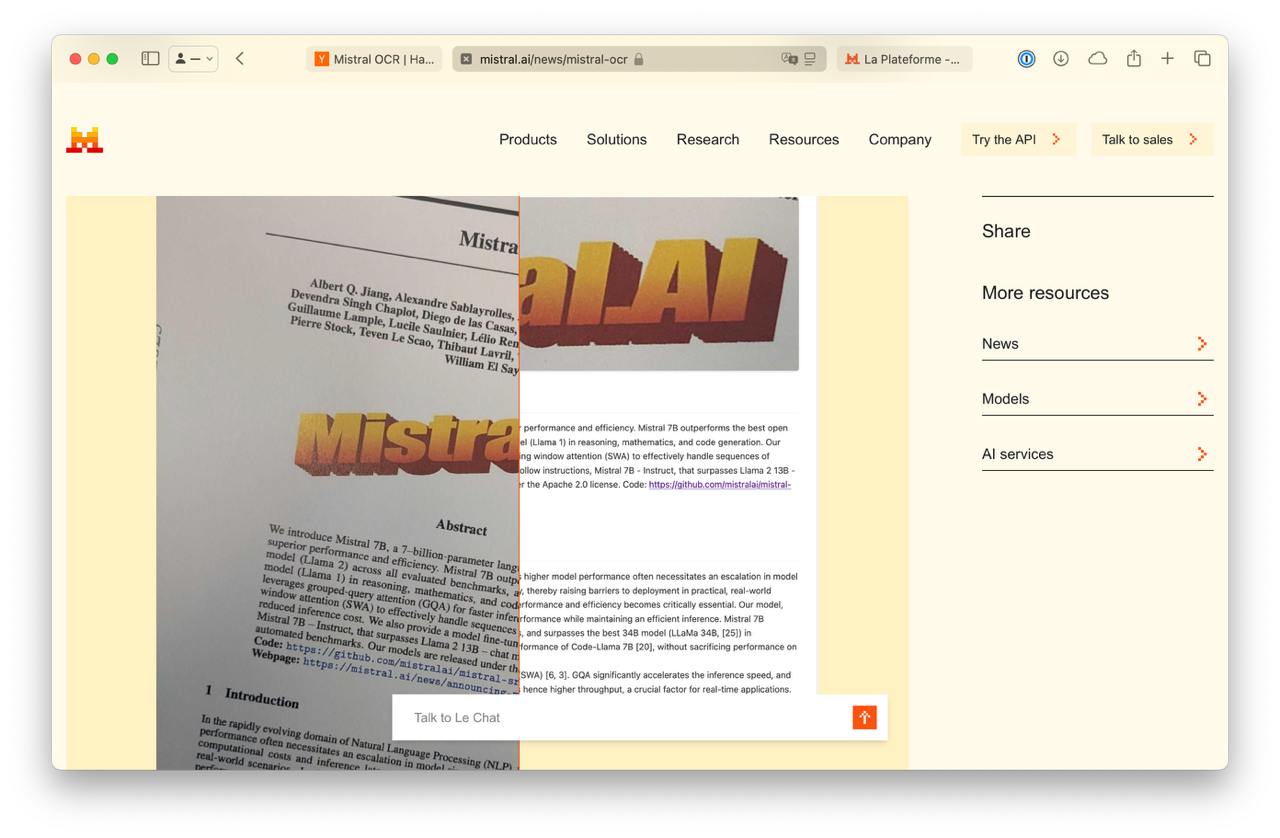Click the arrow next to AI services
Viewport: 1280px width, 838px height.
[1202, 454]
